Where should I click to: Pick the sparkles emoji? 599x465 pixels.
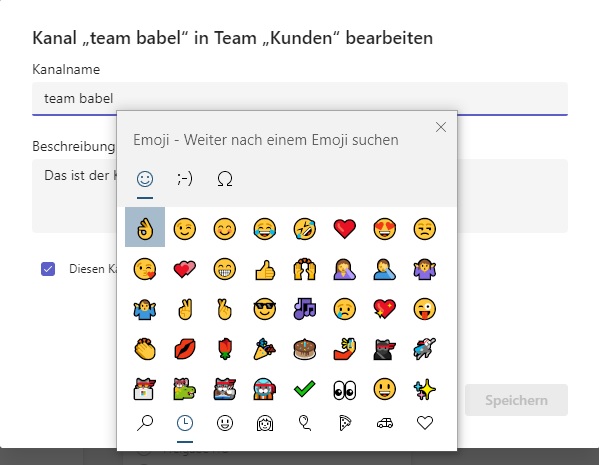[x=424, y=389]
